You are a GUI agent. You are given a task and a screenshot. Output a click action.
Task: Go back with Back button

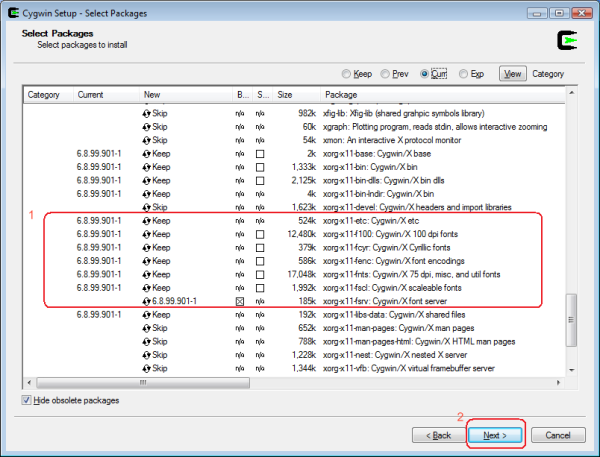pos(439,435)
